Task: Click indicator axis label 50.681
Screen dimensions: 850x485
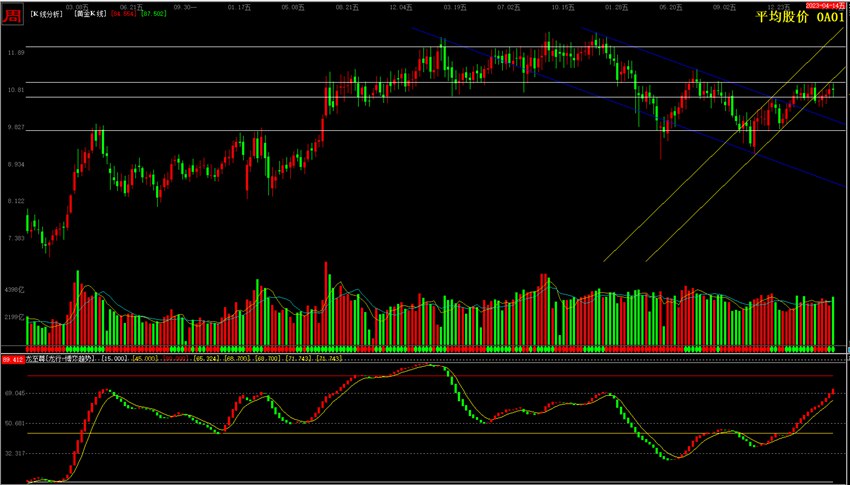Action: 13,423
